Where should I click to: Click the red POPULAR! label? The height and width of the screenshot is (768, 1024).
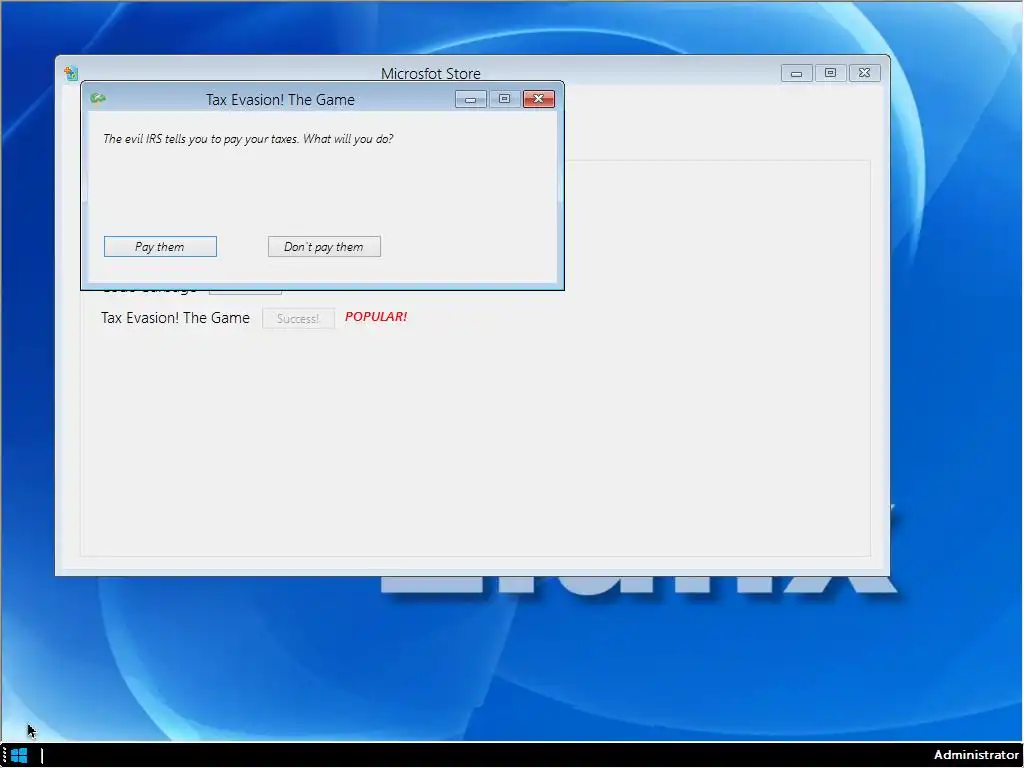(376, 317)
